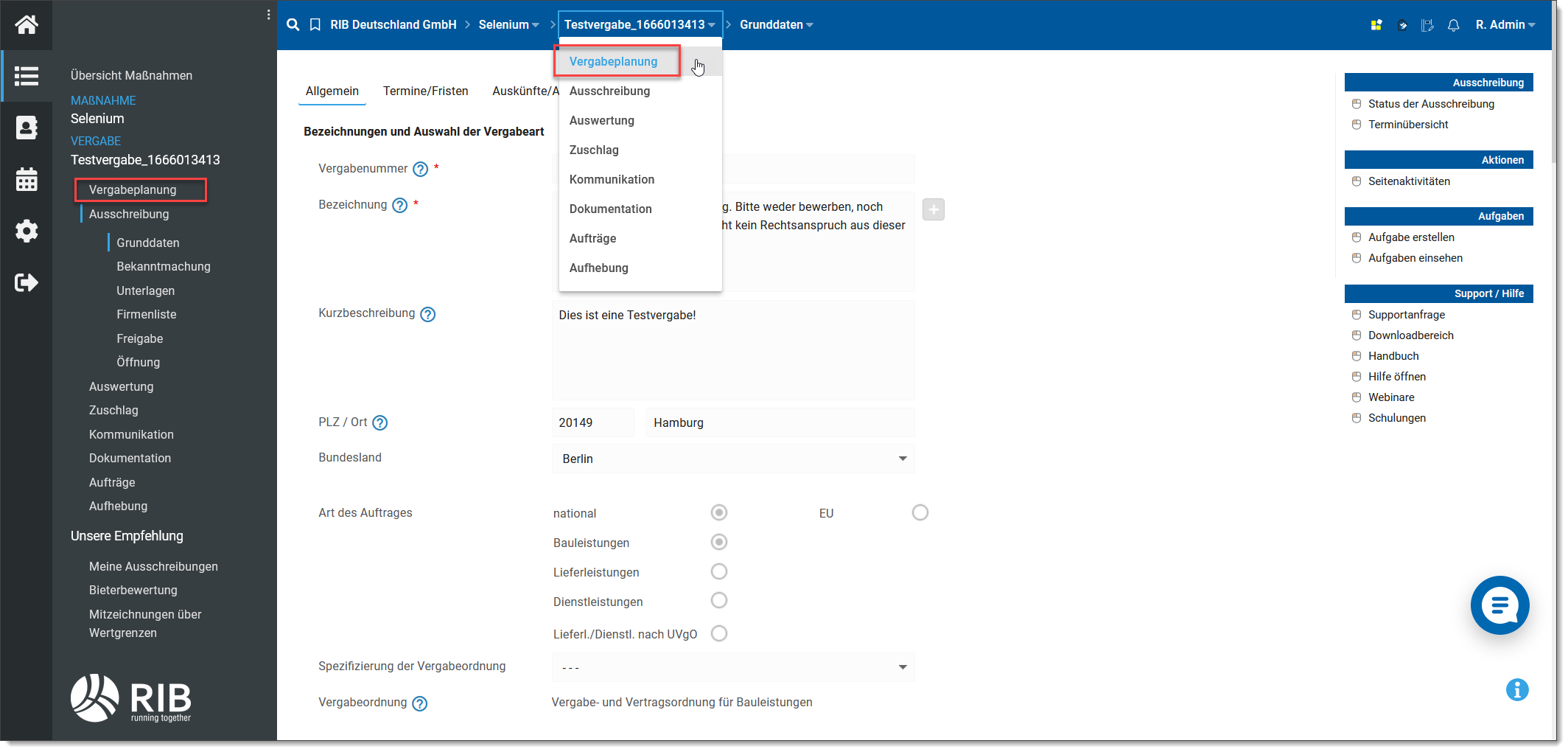The width and height of the screenshot is (1568, 752).
Task: Open the settings gear icon
Action: (27, 231)
